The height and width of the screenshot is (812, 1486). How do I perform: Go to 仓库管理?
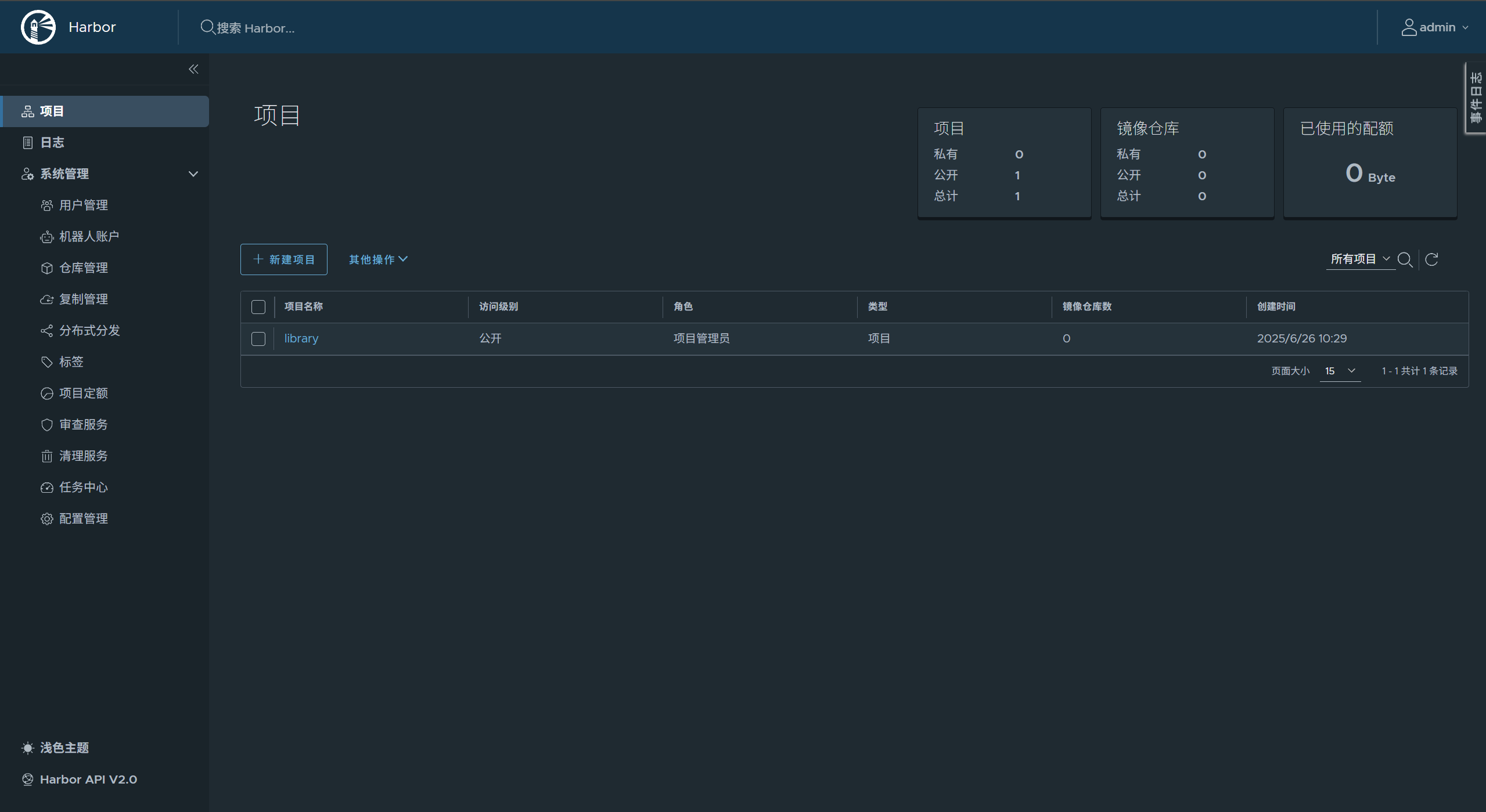coord(84,268)
